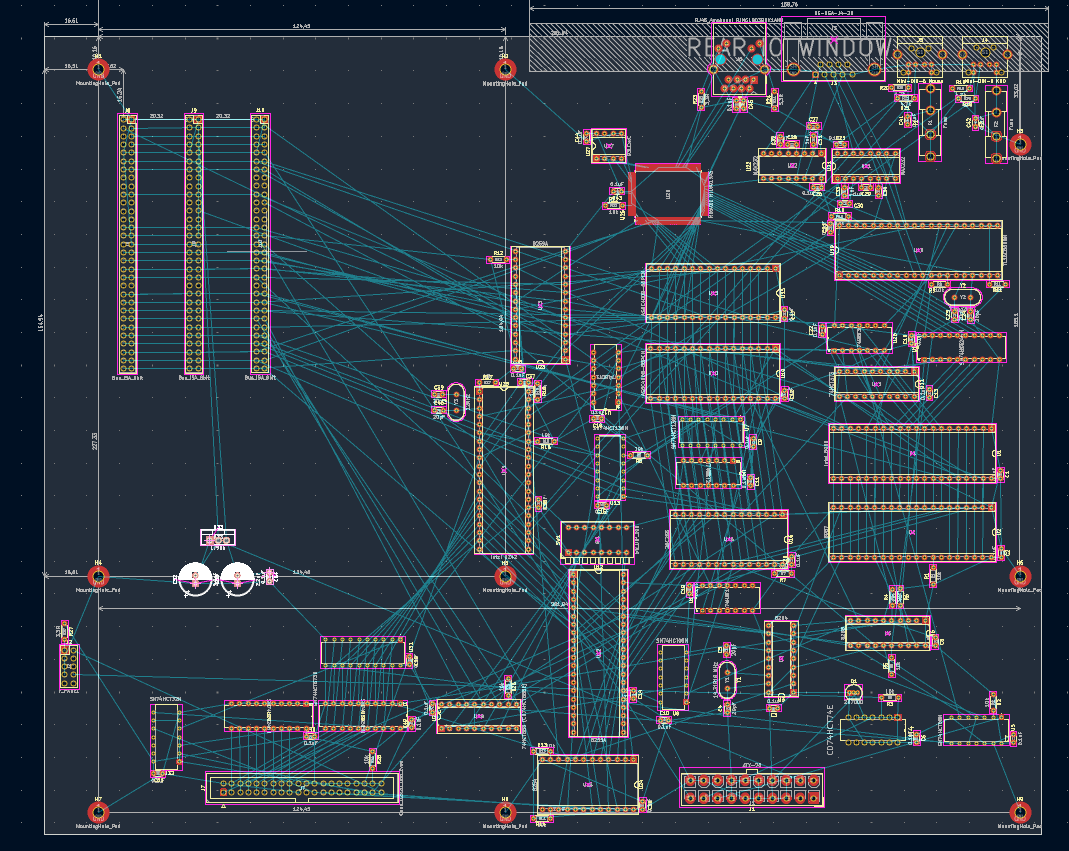Pick the Mini-DIN-6 KBD connector footprint

pos(984,57)
